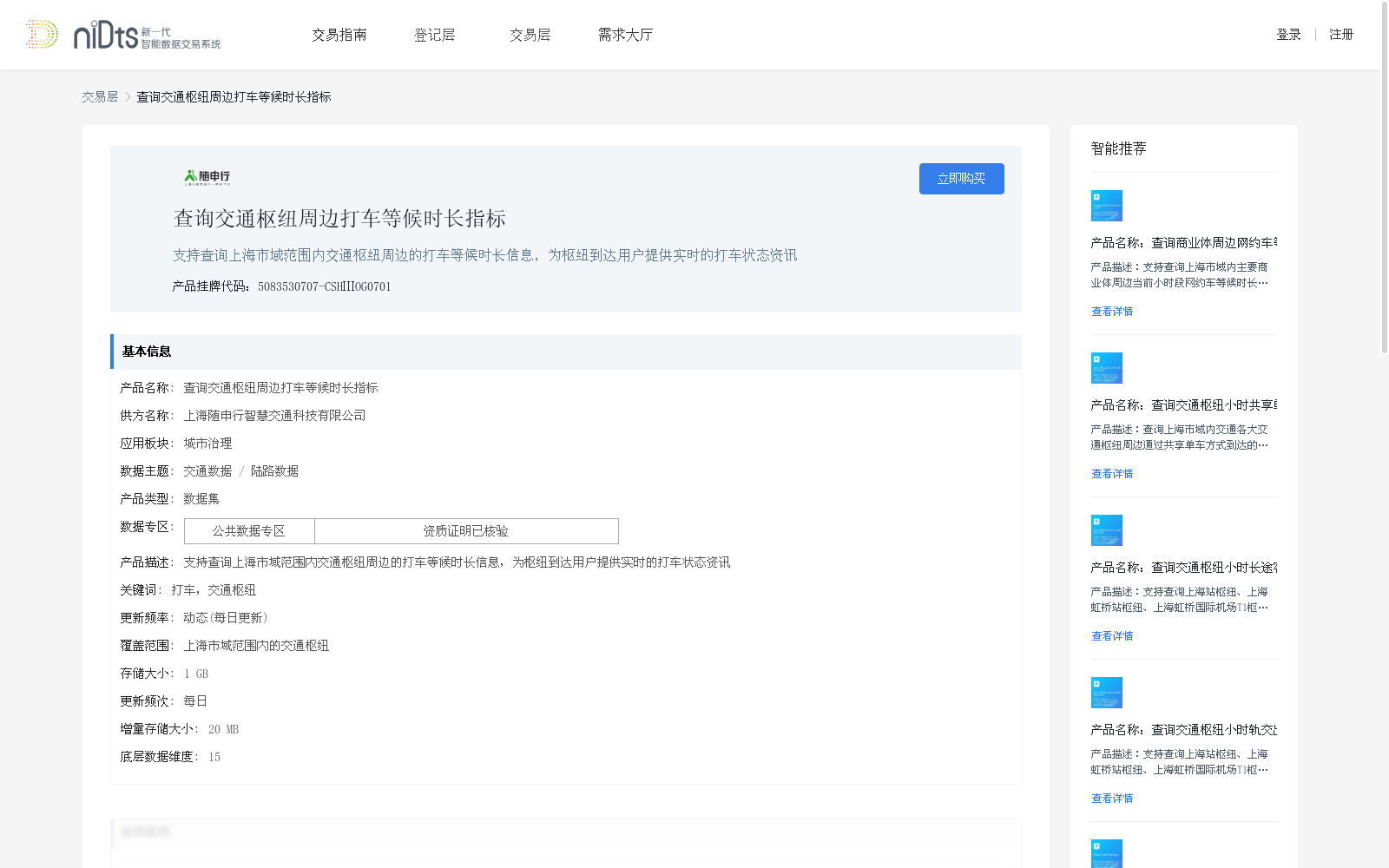Click the main title 查询交通枢纽周边打车等候时长指标
Screen dimensions: 1389x868
pos(339,219)
